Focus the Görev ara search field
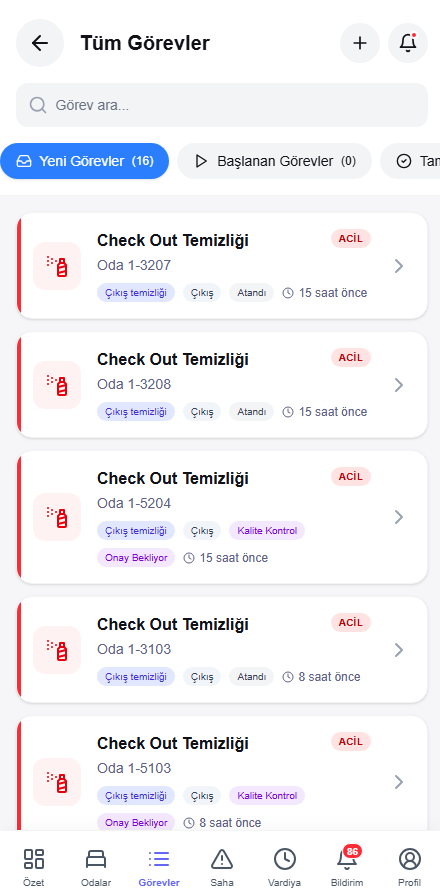This screenshot has width=440, height=896. (x=222, y=105)
